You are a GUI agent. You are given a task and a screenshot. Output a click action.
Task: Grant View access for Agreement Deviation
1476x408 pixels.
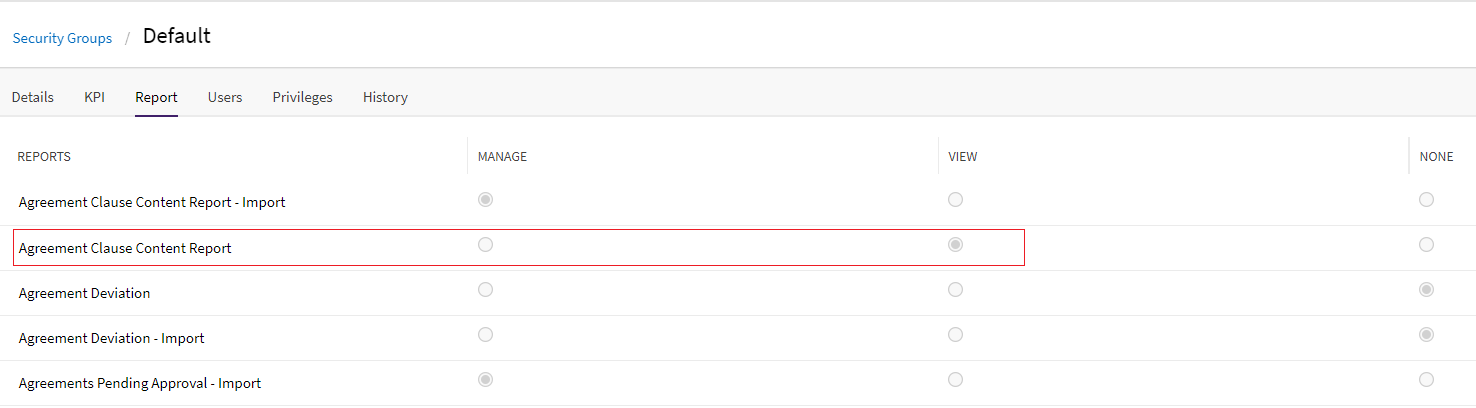[955, 290]
